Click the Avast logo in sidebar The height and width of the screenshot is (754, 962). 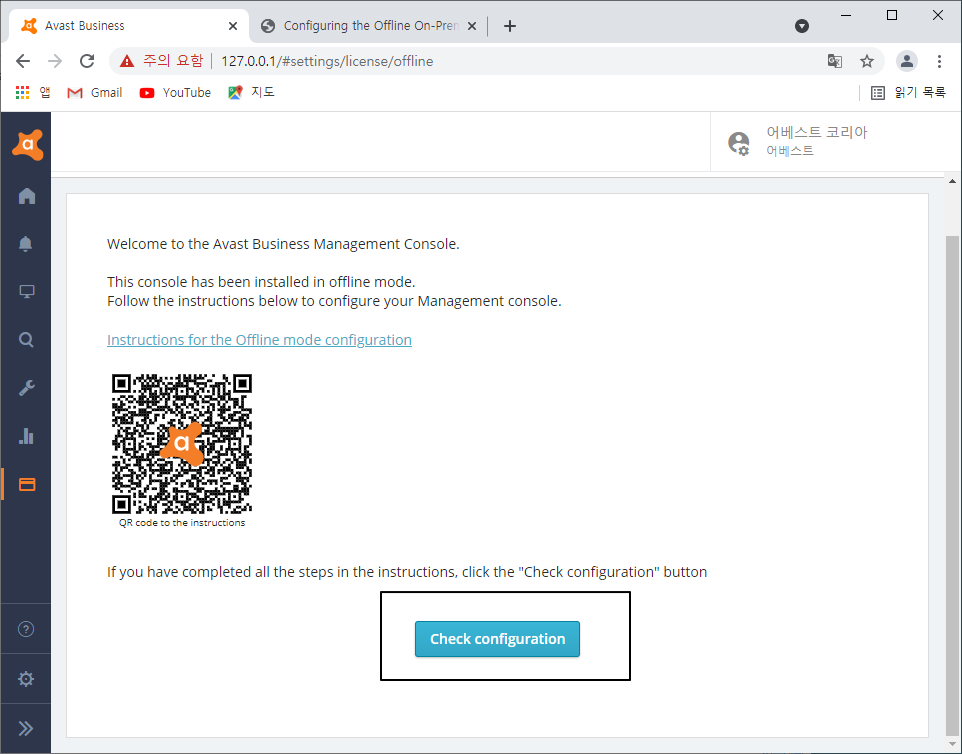point(28,145)
